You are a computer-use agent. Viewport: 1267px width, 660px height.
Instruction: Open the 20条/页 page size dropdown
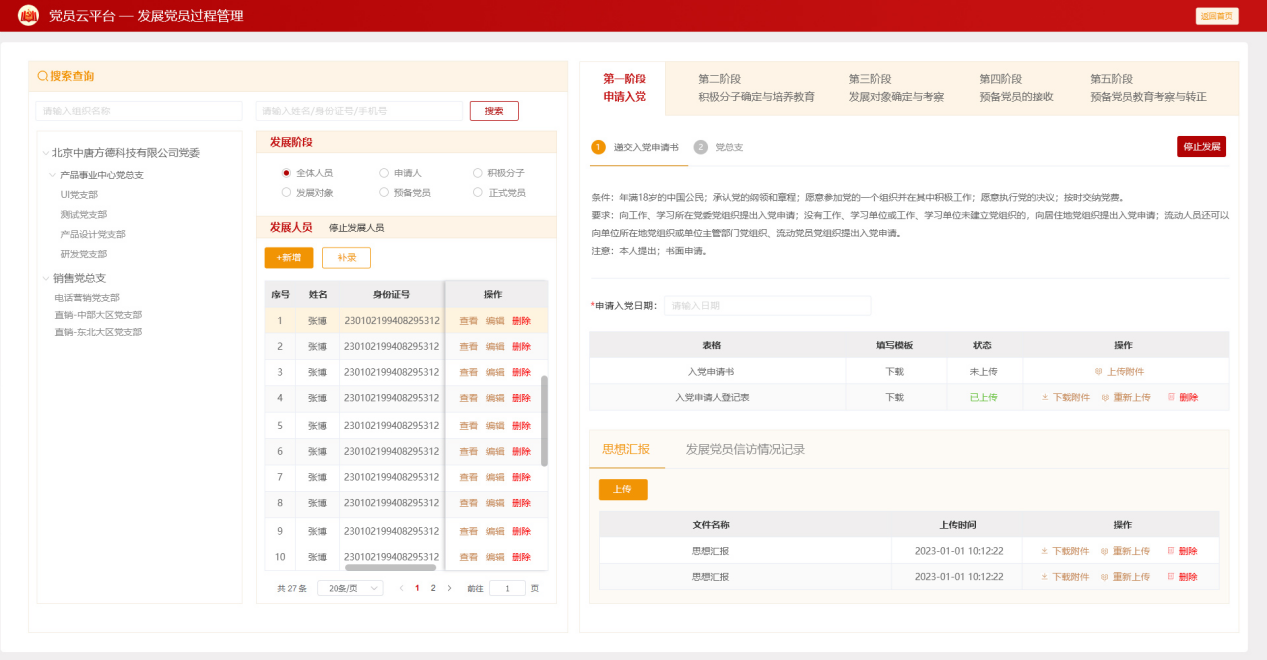(350, 589)
